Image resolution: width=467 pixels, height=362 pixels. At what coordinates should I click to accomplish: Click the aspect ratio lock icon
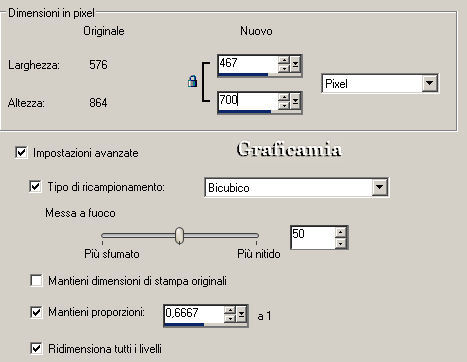(192, 81)
